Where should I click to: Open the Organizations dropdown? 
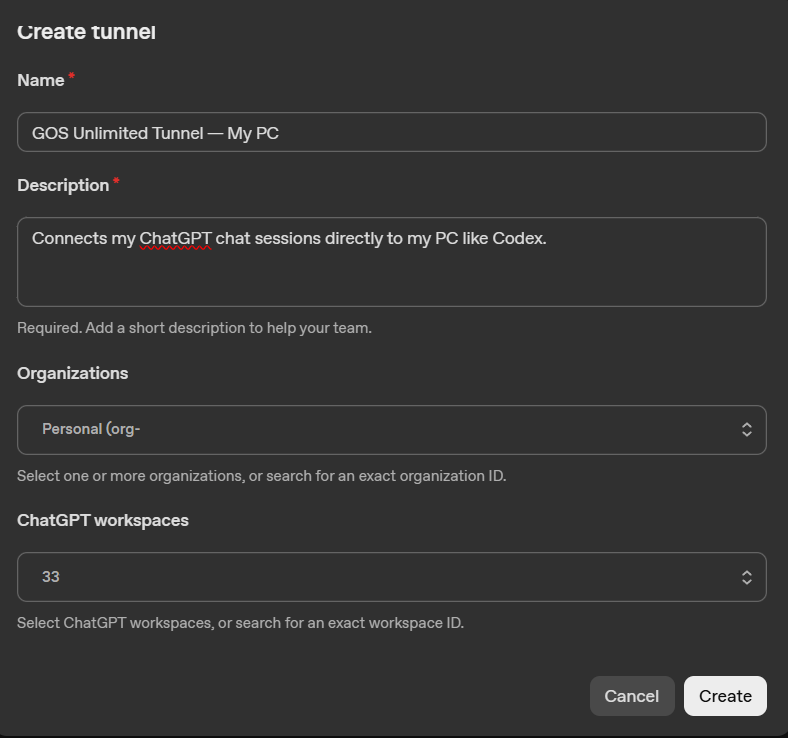391,430
